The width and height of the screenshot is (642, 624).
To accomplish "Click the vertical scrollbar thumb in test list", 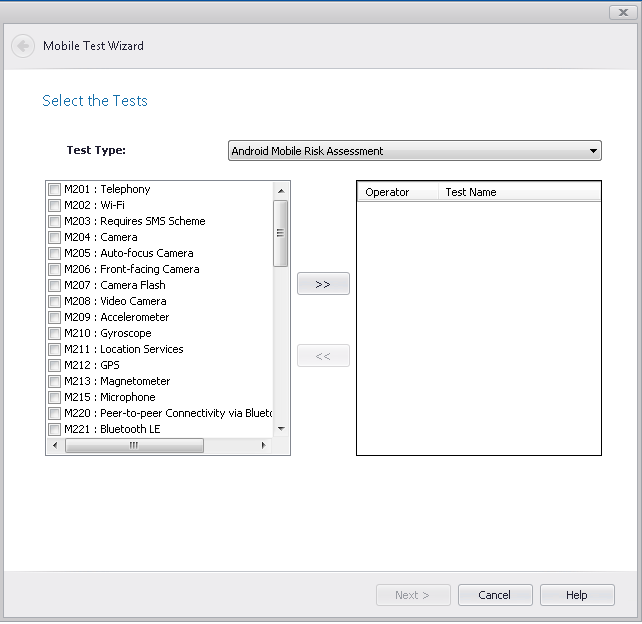I will 281,232.
